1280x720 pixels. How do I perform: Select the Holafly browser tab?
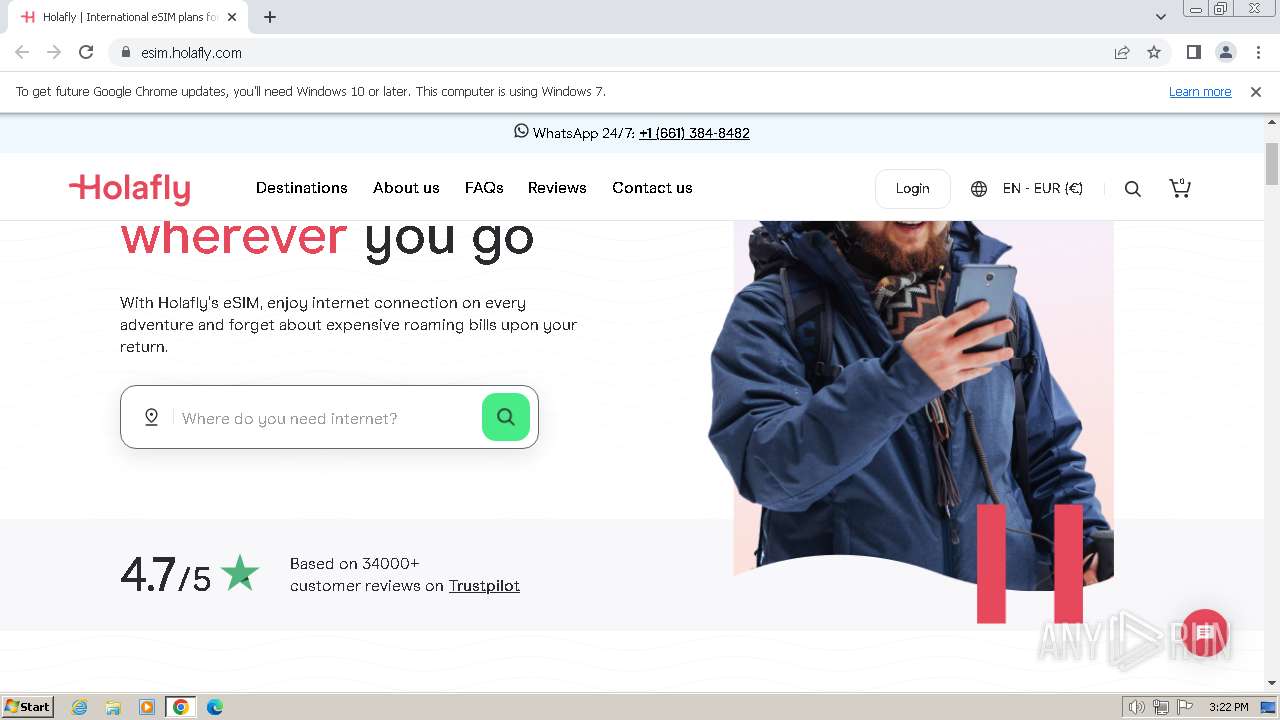pos(128,17)
